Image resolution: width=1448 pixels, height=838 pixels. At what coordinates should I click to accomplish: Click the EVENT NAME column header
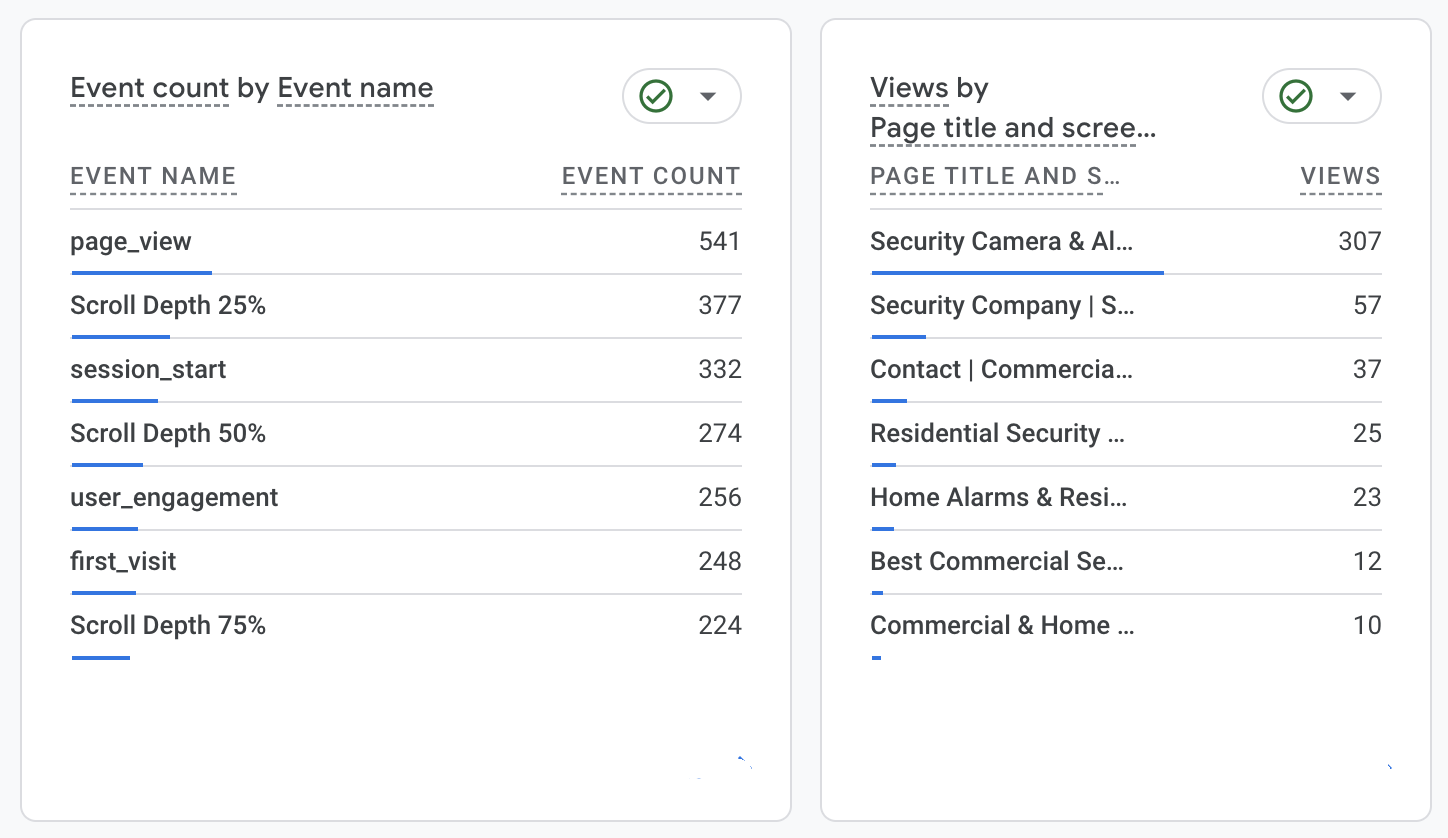pos(153,177)
